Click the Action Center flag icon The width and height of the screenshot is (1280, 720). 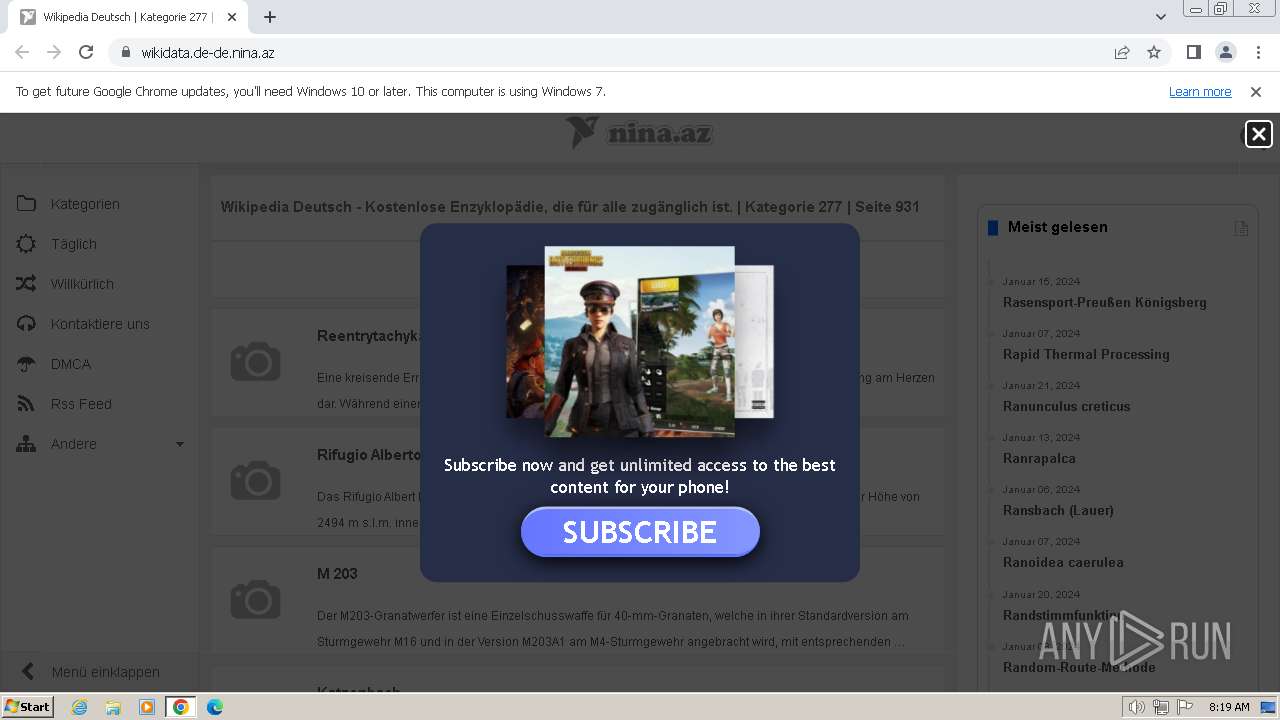pyautogui.click(x=1185, y=707)
